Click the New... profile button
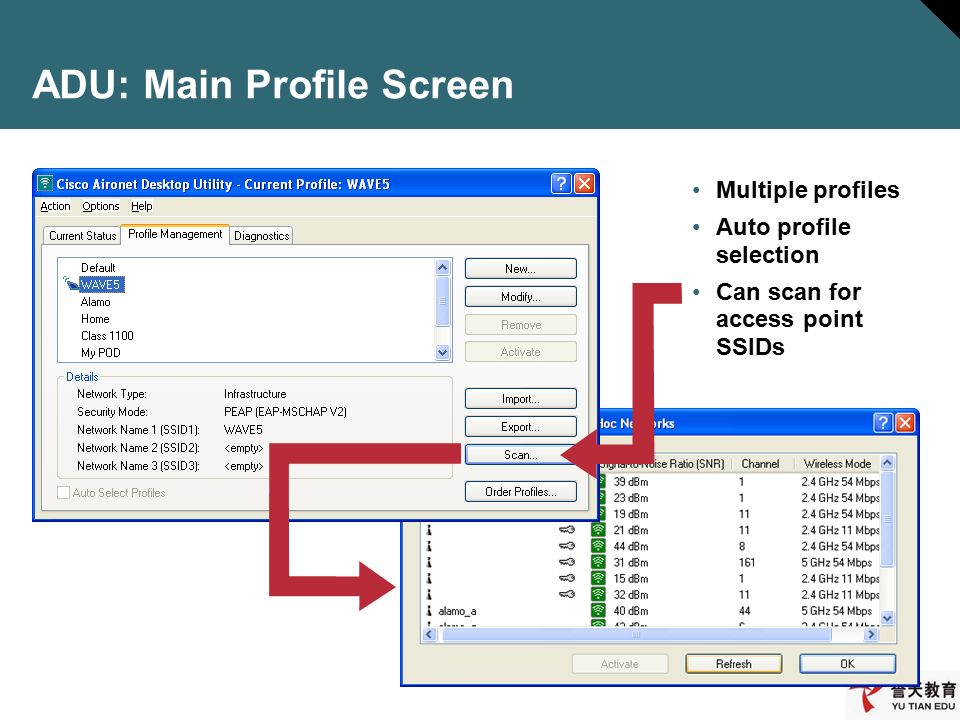Viewport: 960px width, 720px height. 520,269
